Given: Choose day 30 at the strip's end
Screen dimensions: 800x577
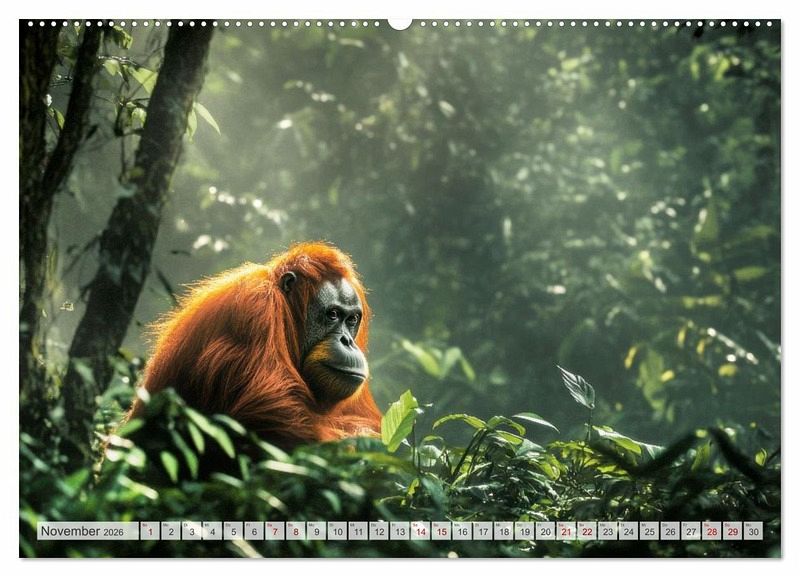Looking at the screenshot, I should click(754, 531).
